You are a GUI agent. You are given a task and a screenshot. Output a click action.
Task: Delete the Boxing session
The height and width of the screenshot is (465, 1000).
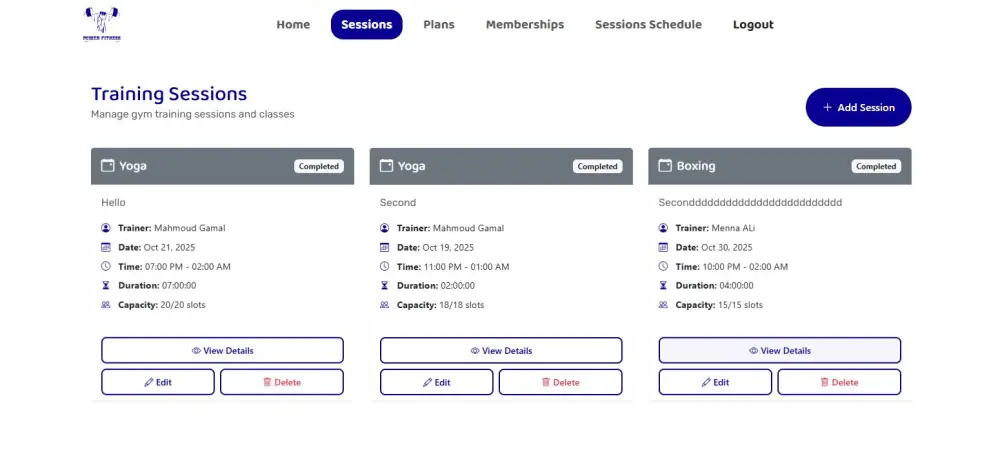[839, 382]
